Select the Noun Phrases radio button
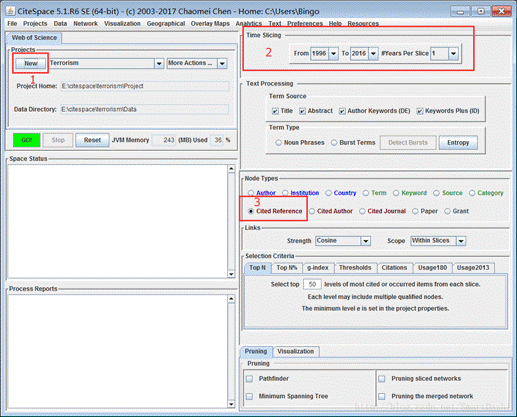 tap(278, 143)
